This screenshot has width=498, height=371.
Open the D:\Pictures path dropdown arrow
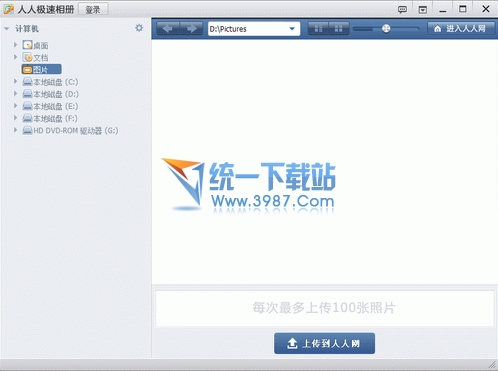[x=292, y=29]
